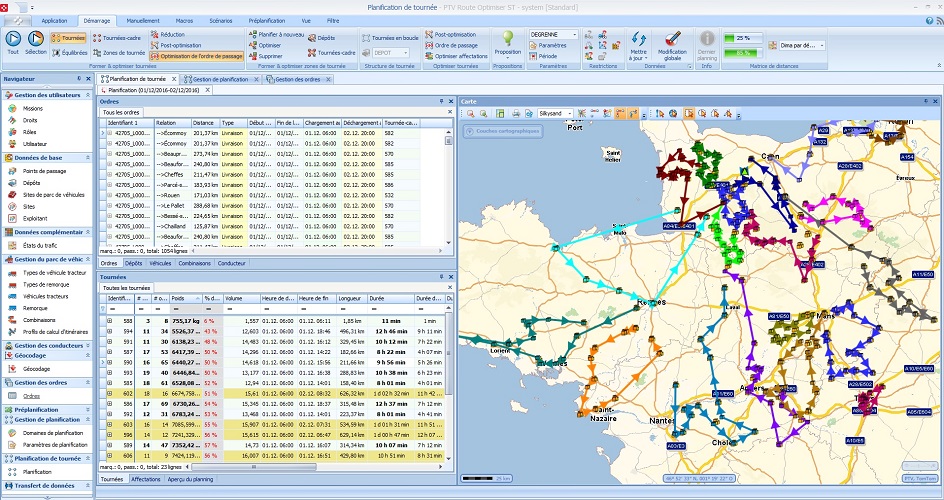The height and width of the screenshot is (500, 944).
Task: Click the Planifier à nouveau button
Action: click(x=276, y=34)
